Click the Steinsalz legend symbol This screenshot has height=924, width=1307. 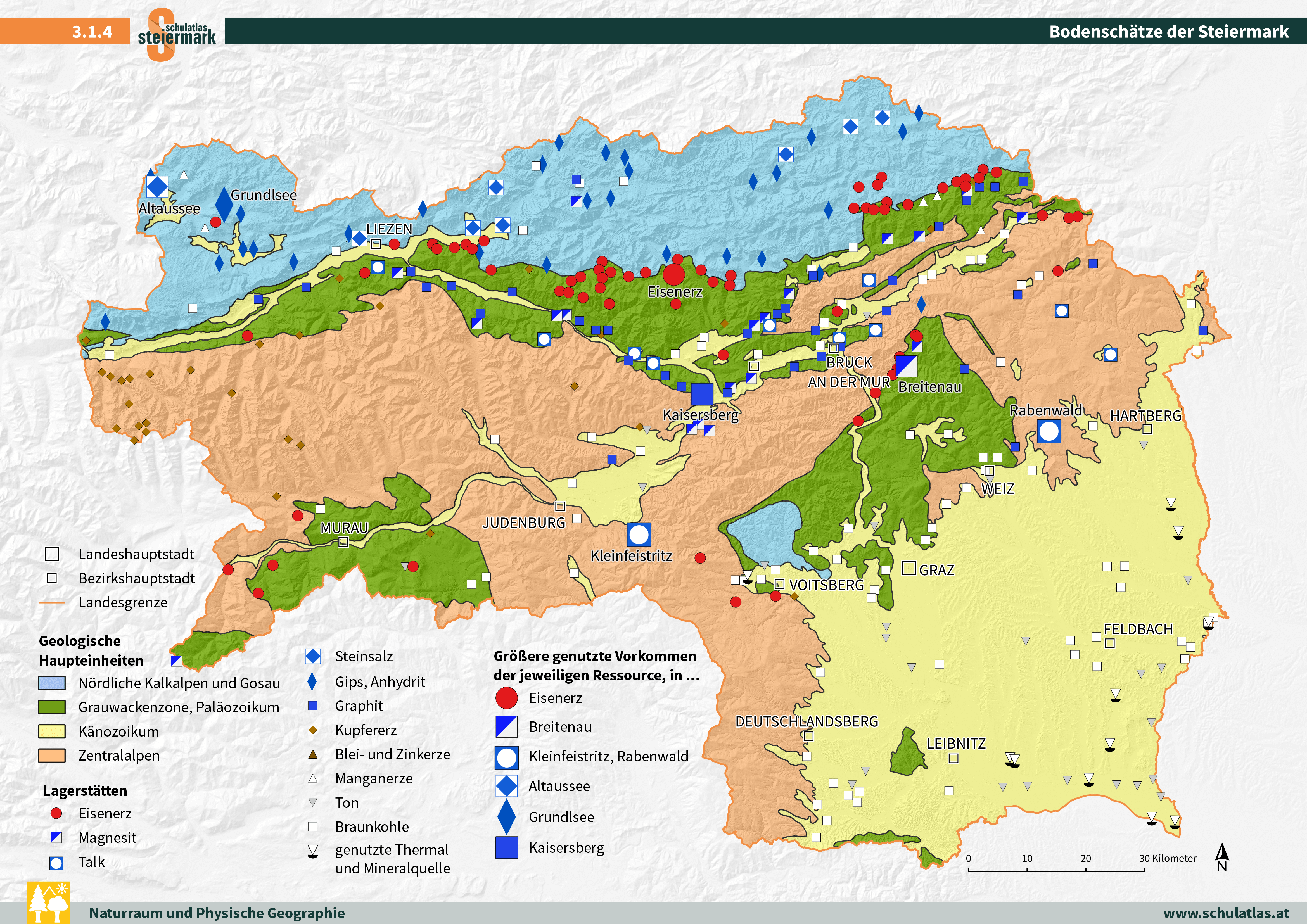[312, 656]
